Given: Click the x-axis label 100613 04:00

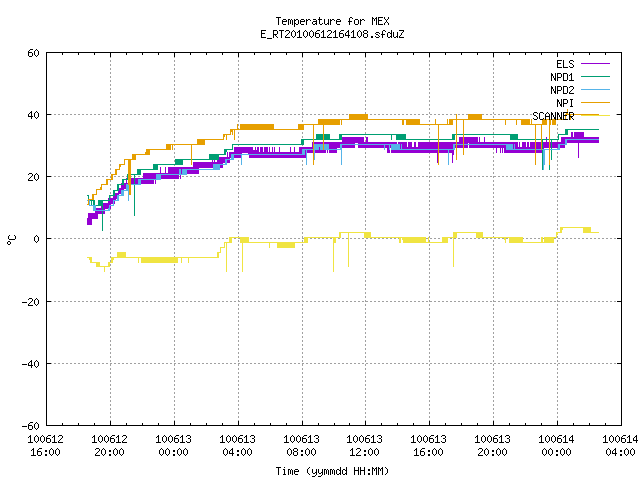Looking at the screenshot, I should [x=238, y=446].
